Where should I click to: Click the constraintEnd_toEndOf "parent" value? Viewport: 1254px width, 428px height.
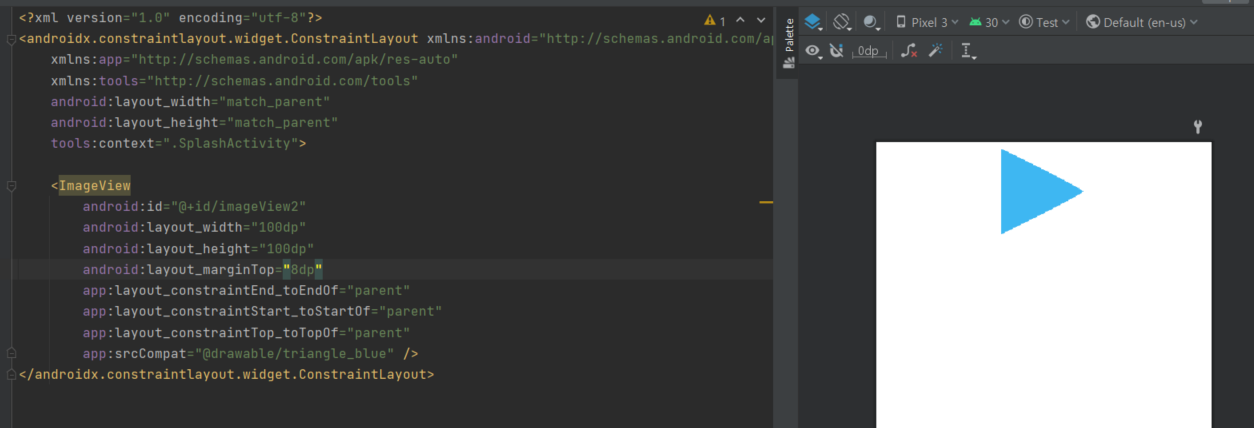pyautogui.click(x=379, y=291)
